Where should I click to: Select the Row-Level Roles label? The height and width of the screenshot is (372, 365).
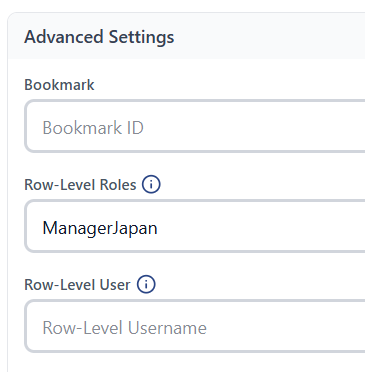80,185
